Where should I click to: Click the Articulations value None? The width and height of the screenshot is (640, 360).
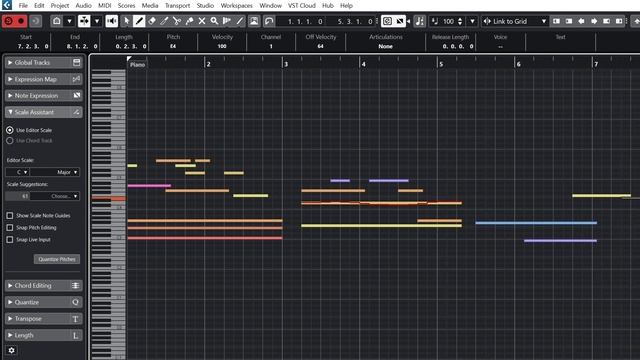click(x=385, y=46)
